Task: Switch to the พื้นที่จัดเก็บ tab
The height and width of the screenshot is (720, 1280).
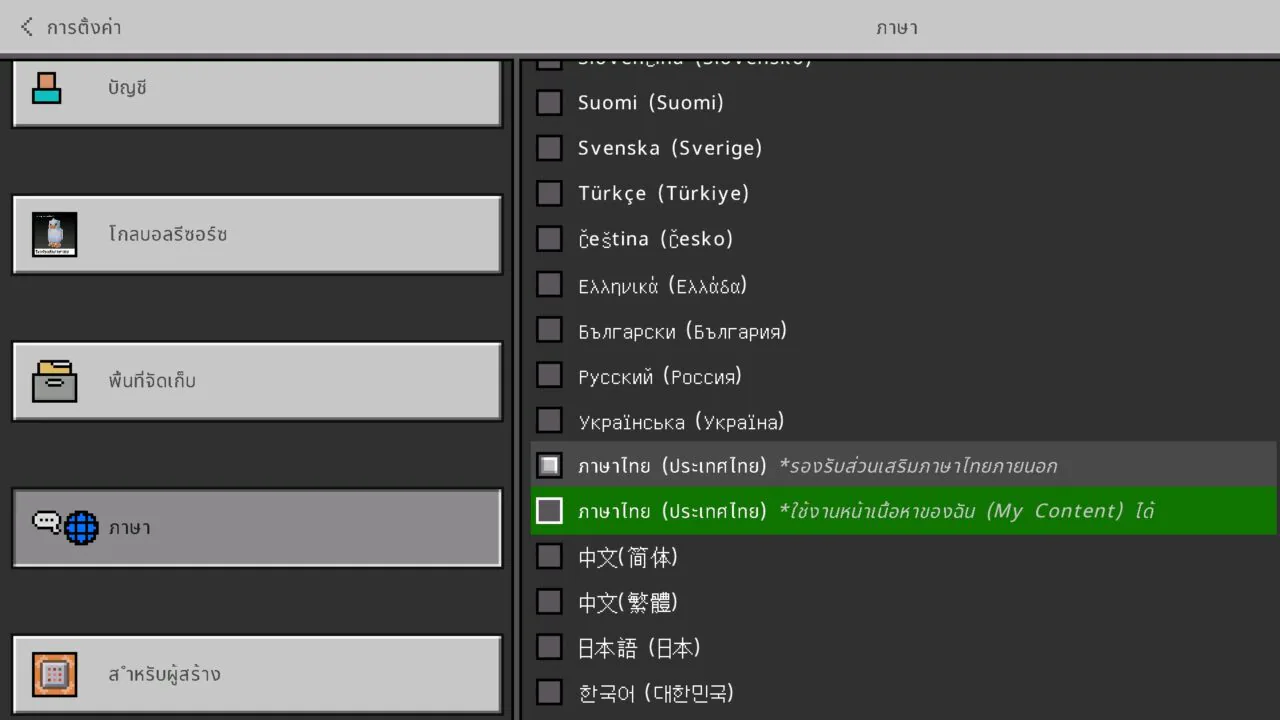Action: pyautogui.click(x=257, y=381)
